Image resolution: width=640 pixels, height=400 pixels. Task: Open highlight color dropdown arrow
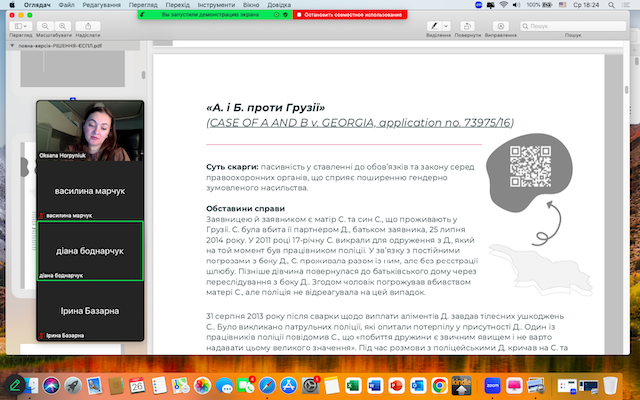(x=446, y=26)
